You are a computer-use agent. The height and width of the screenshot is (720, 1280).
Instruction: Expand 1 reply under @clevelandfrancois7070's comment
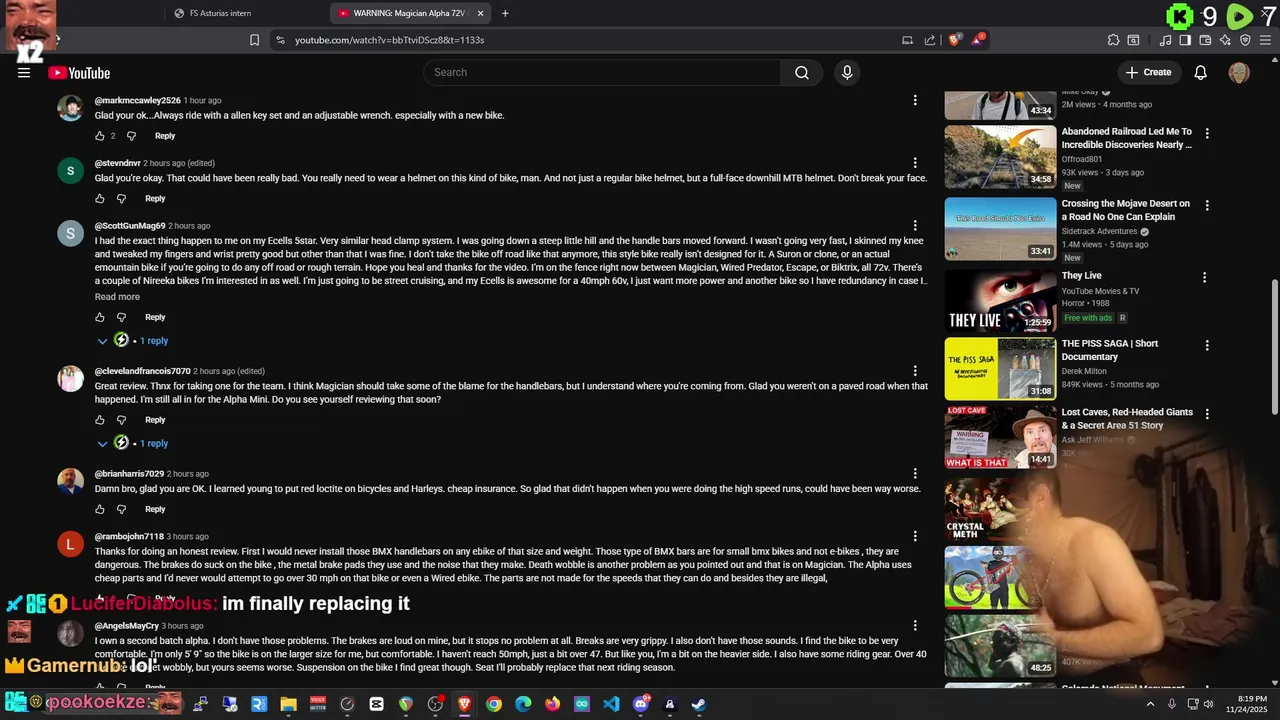point(133,443)
